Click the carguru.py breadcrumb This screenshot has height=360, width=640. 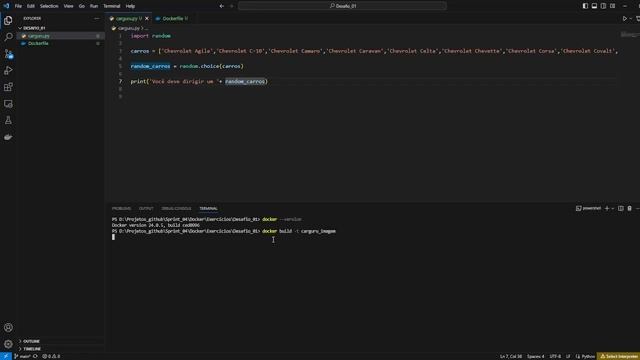tap(129, 28)
